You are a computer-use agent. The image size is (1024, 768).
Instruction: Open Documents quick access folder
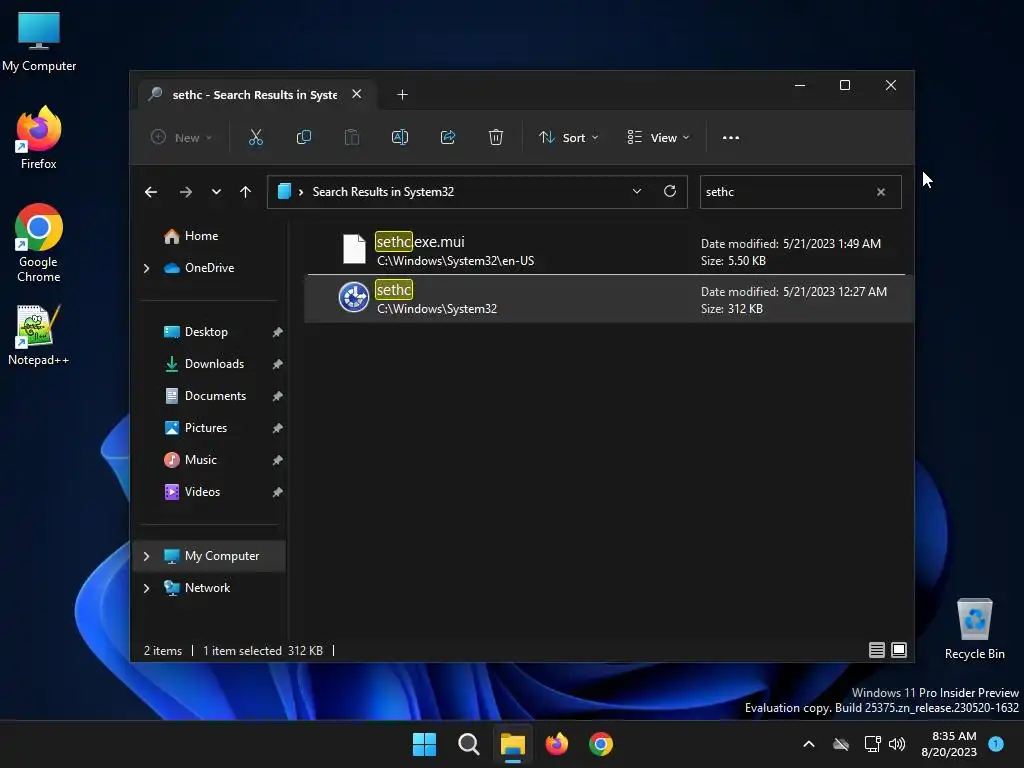click(205, 396)
